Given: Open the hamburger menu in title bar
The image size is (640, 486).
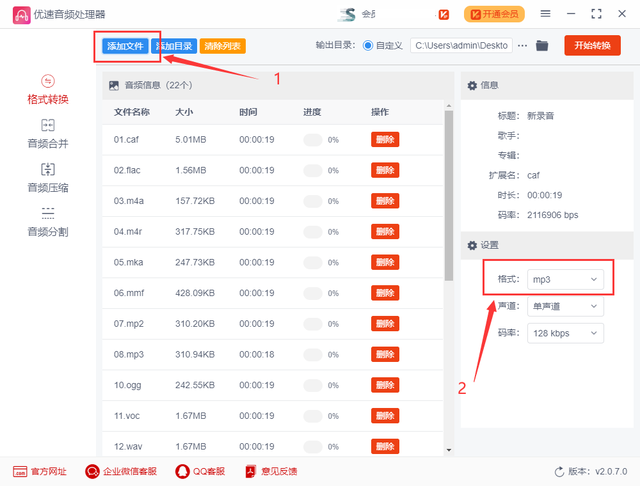Looking at the screenshot, I should (x=545, y=14).
